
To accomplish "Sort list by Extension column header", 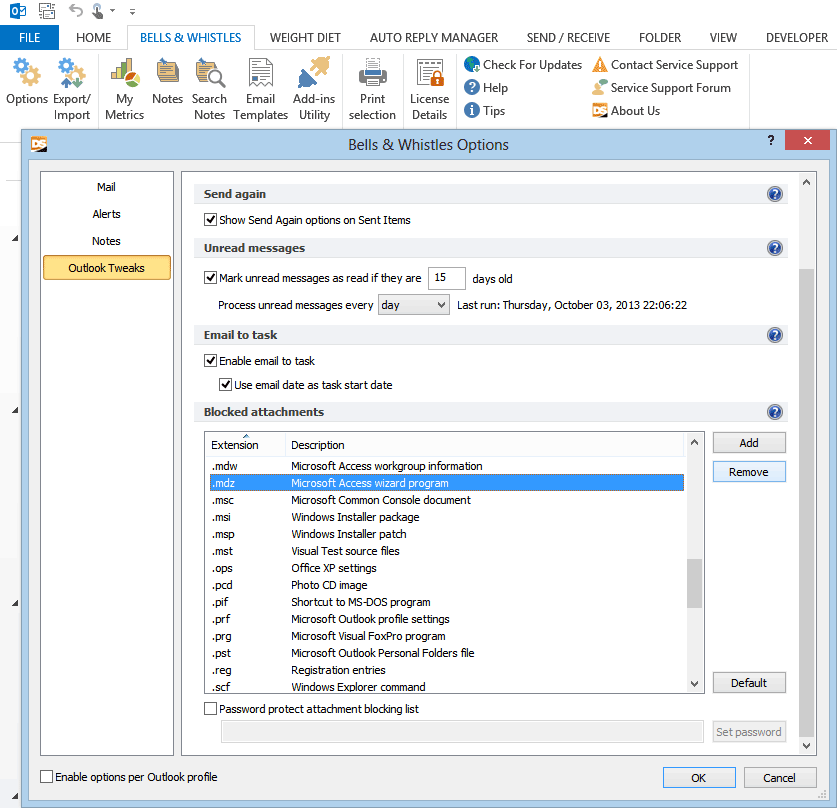I will tap(234, 445).
